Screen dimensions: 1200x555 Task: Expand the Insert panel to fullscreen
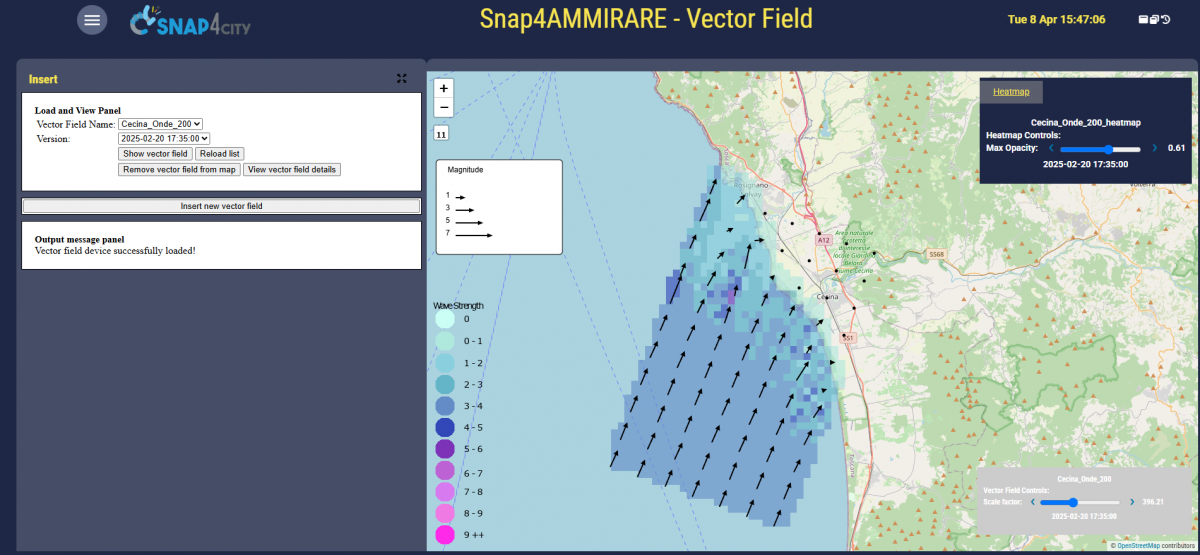(402, 78)
